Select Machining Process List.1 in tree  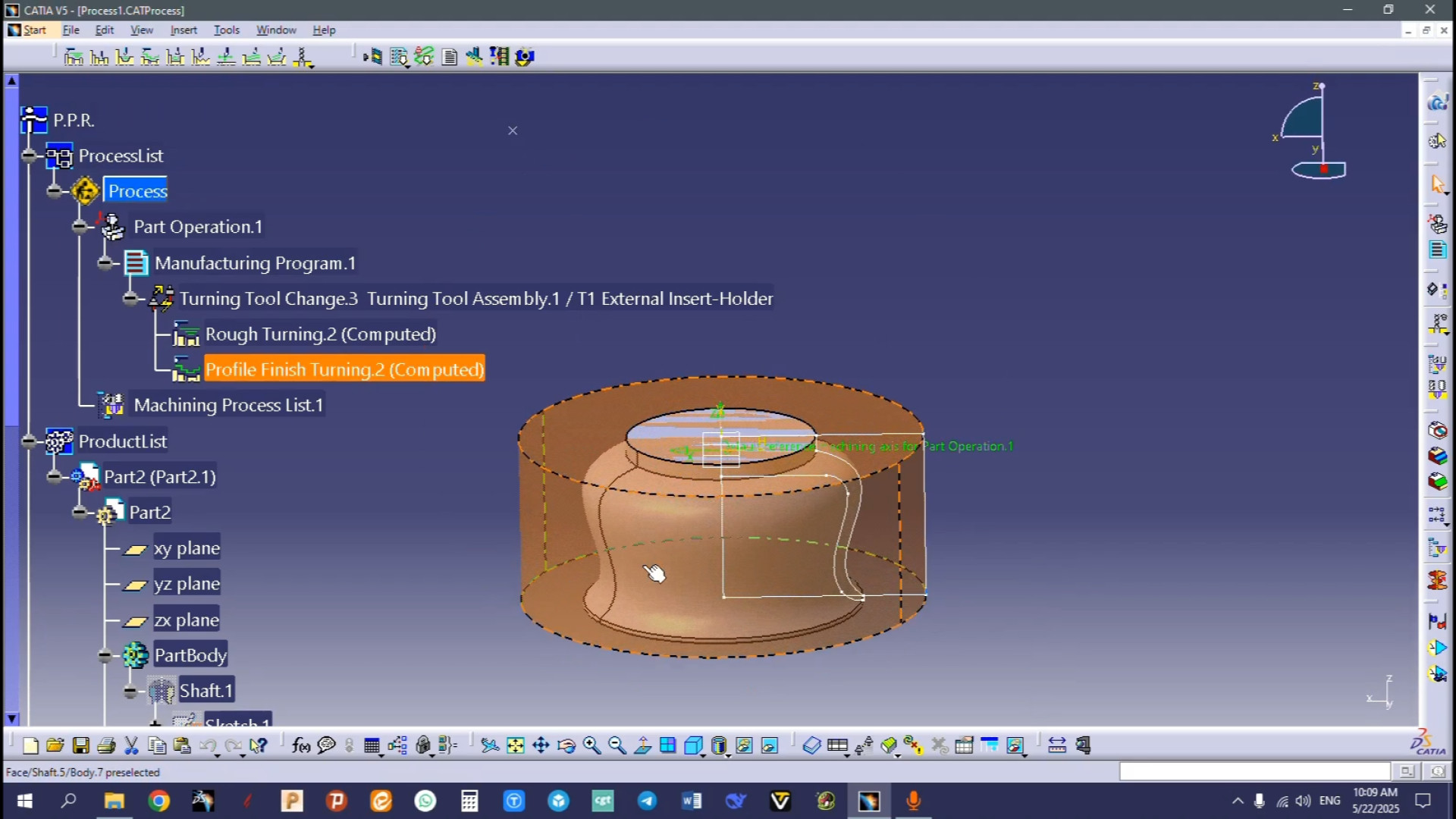pyautogui.click(x=227, y=405)
